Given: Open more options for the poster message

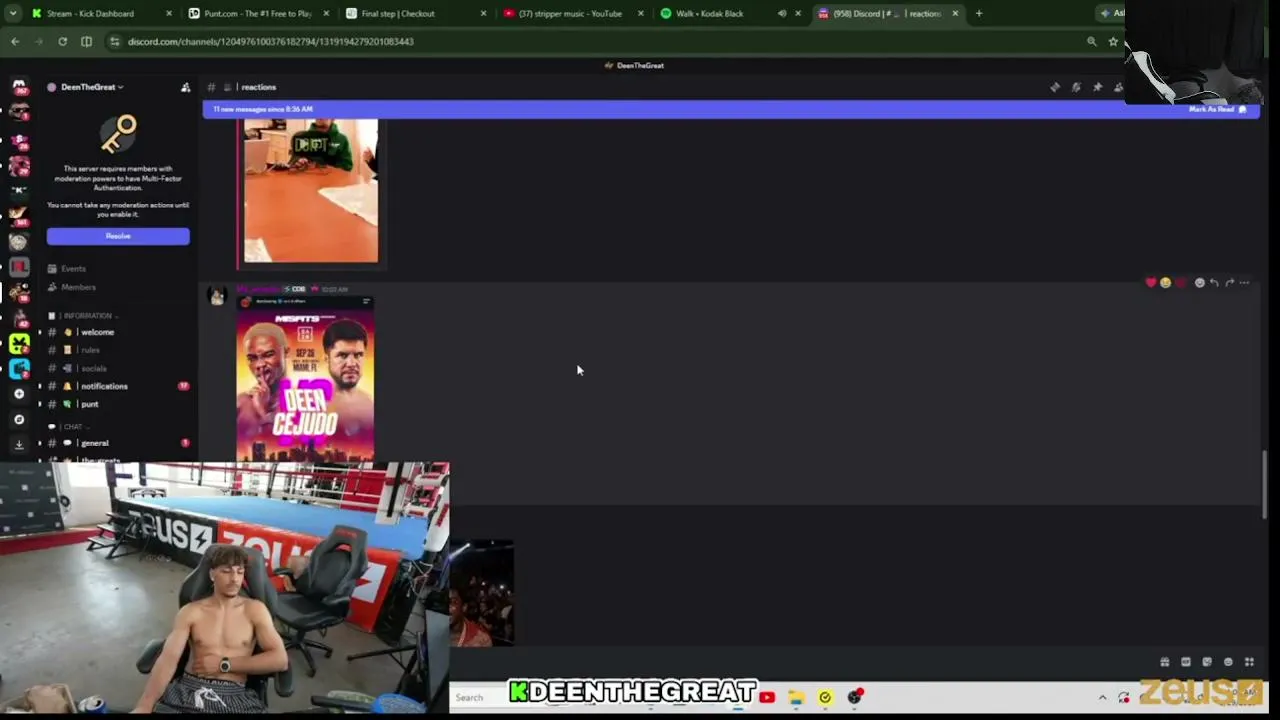Looking at the screenshot, I should (1244, 283).
